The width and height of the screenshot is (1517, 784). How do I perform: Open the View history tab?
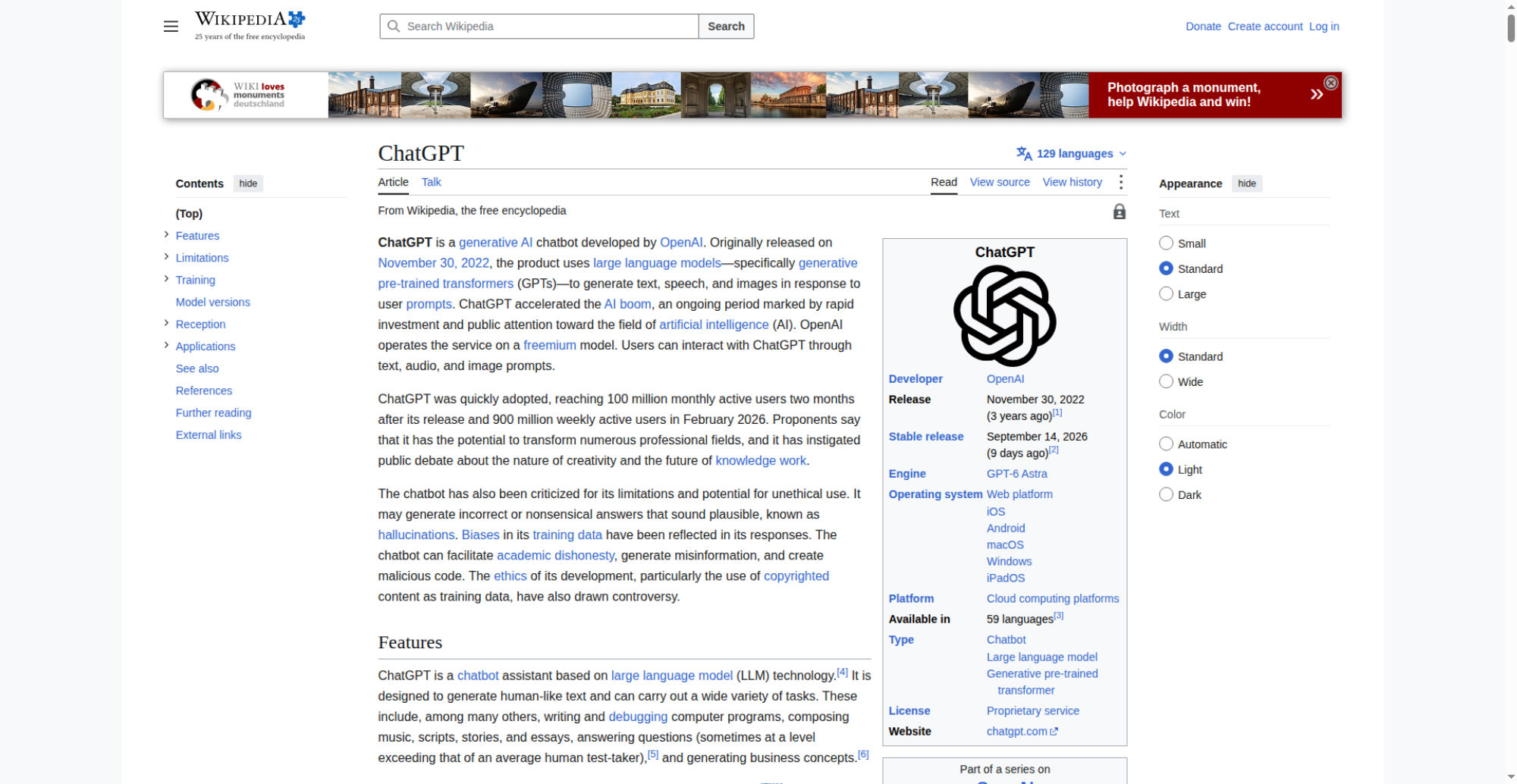coord(1072,182)
